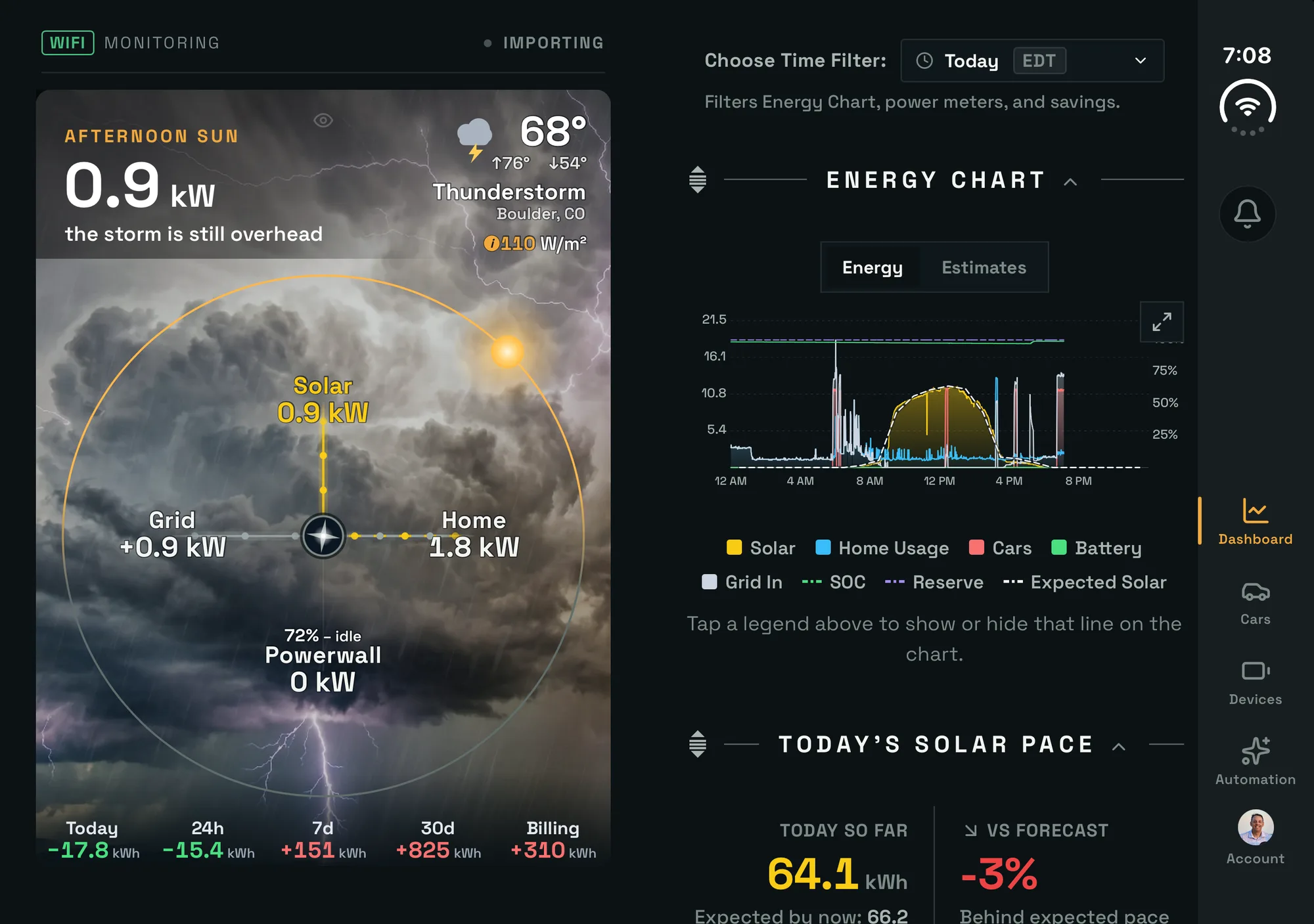Toggle card visibility with the eye icon

click(x=323, y=120)
